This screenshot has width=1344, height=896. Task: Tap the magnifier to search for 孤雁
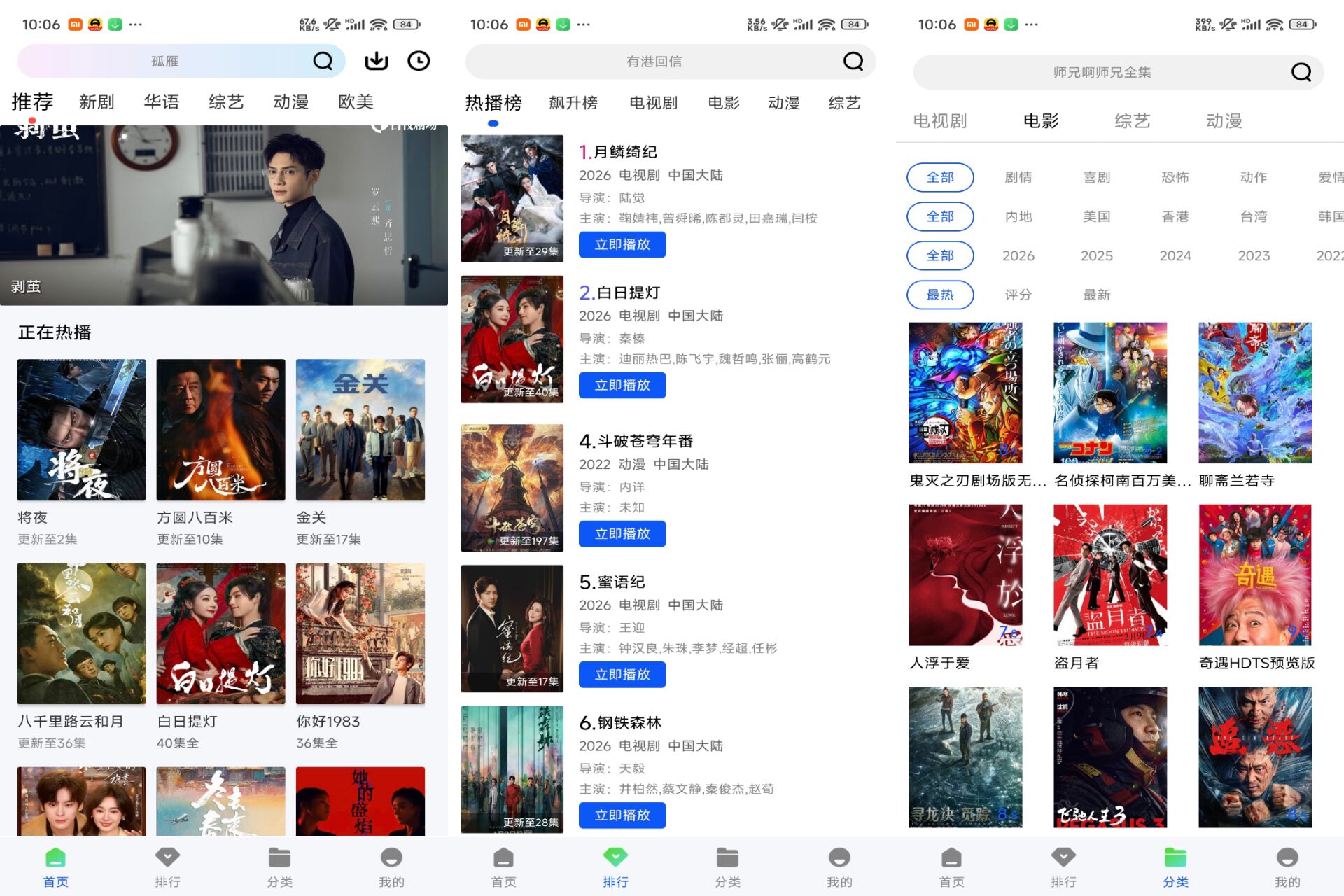click(x=323, y=61)
